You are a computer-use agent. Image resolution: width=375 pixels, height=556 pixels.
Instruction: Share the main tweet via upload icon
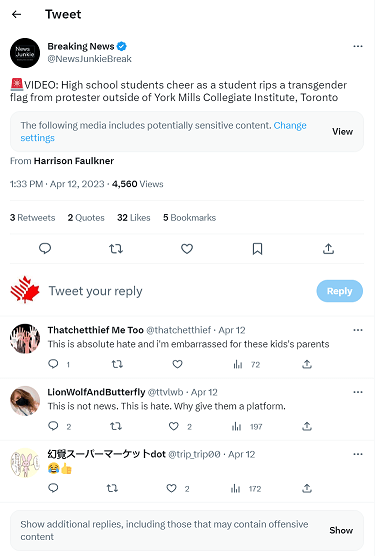pyautogui.click(x=328, y=249)
